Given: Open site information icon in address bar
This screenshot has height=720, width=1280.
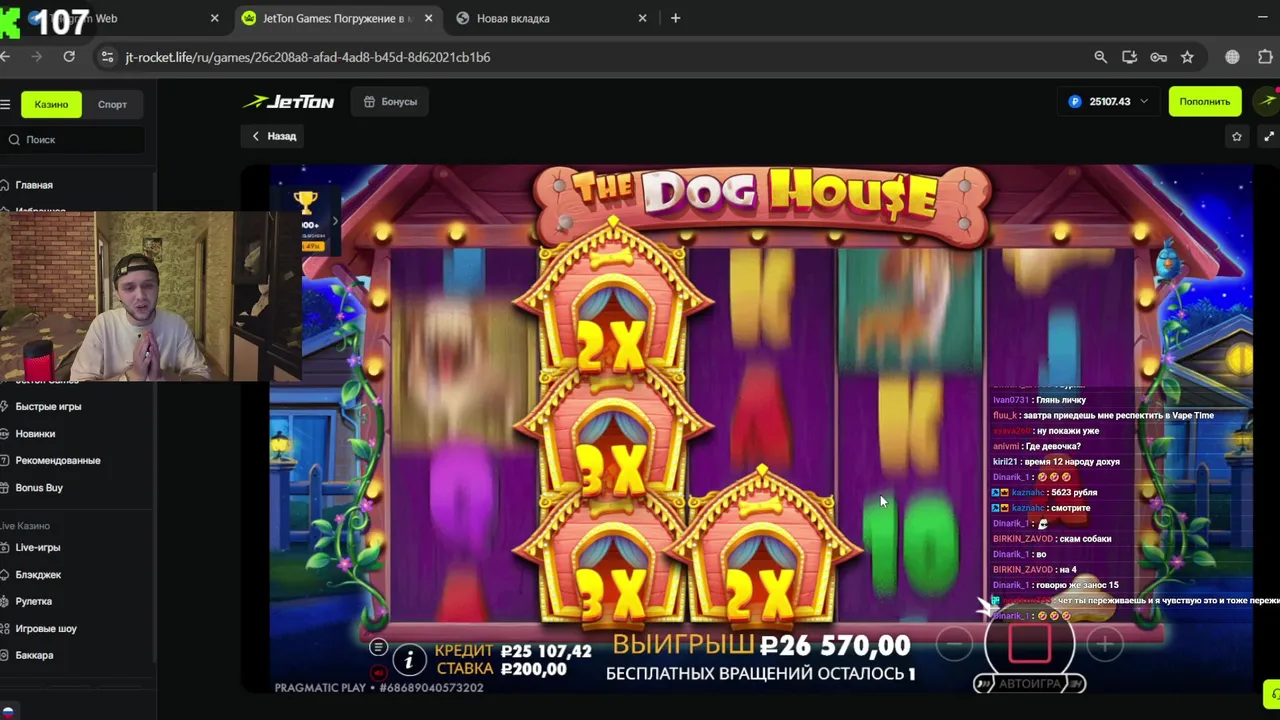Looking at the screenshot, I should coord(107,57).
